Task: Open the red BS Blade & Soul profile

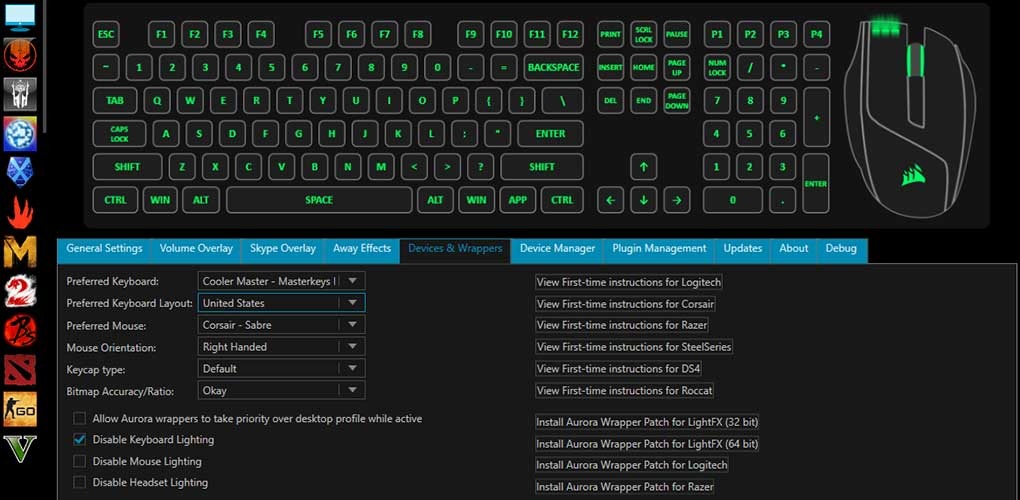Action: [20, 330]
